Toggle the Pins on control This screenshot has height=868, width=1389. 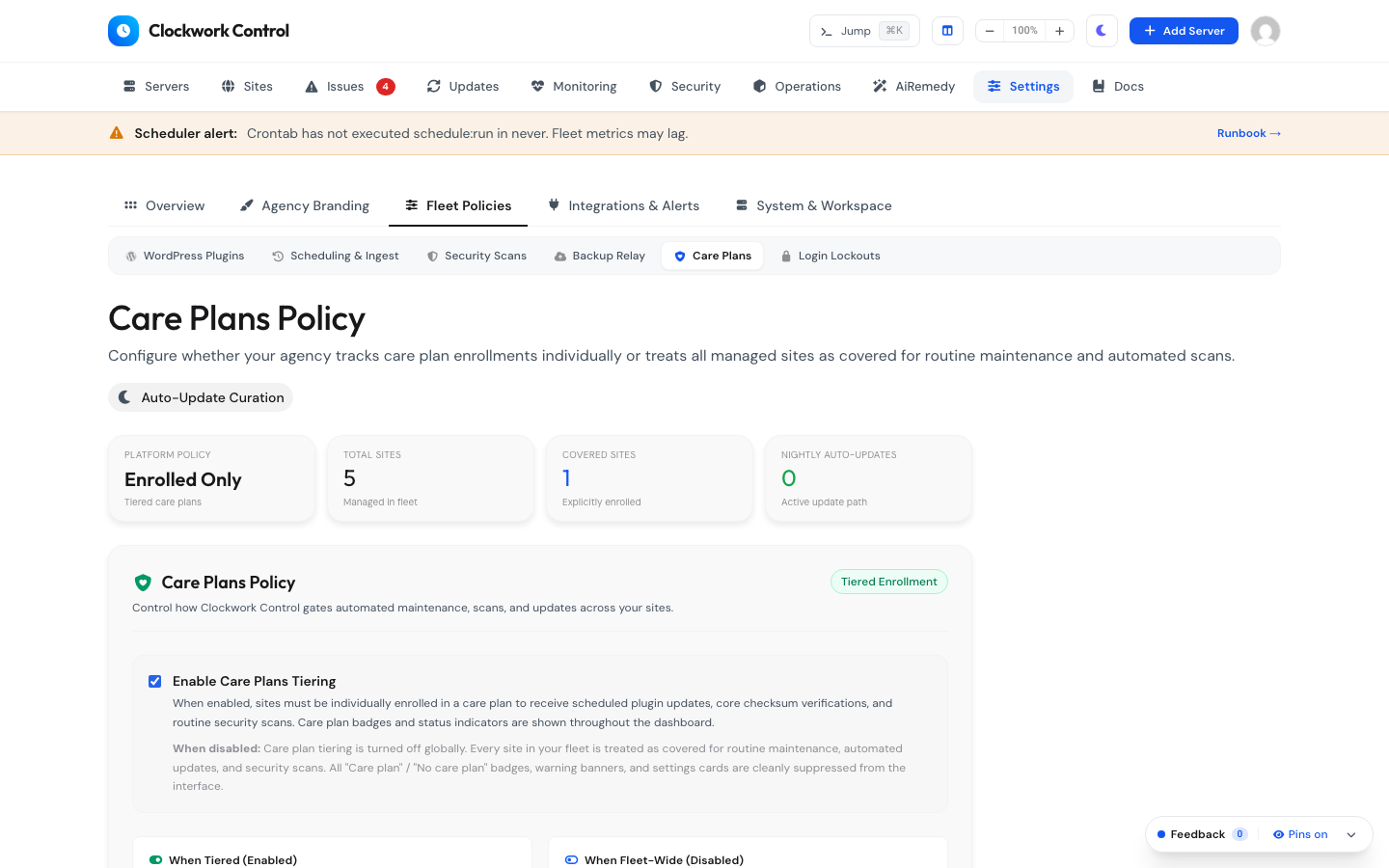(x=1300, y=834)
